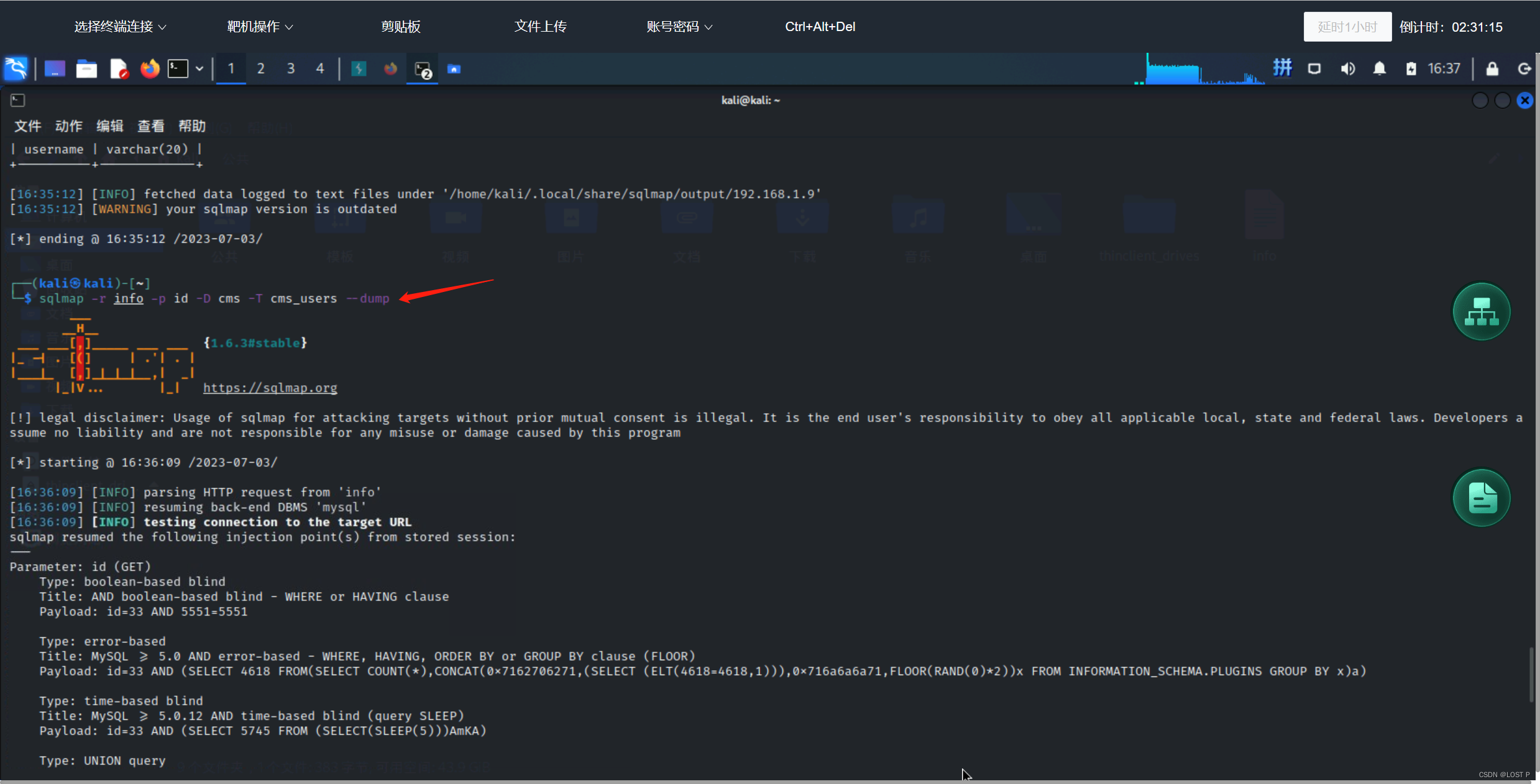Minimize the terminal window

(x=1480, y=100)
